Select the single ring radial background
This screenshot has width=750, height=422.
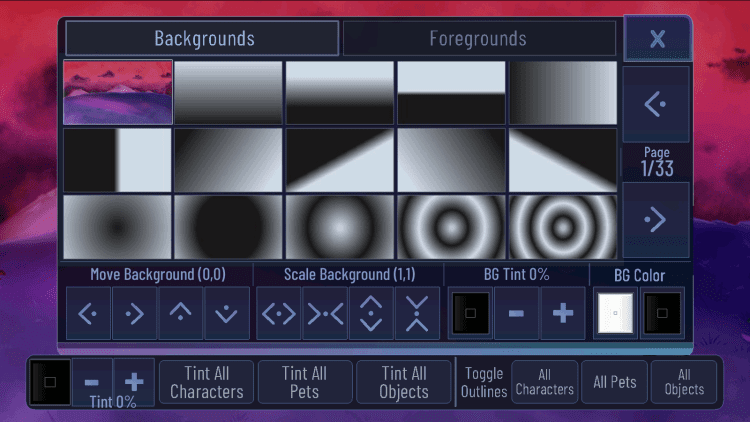pyautogui.click(x=451, y=227)
